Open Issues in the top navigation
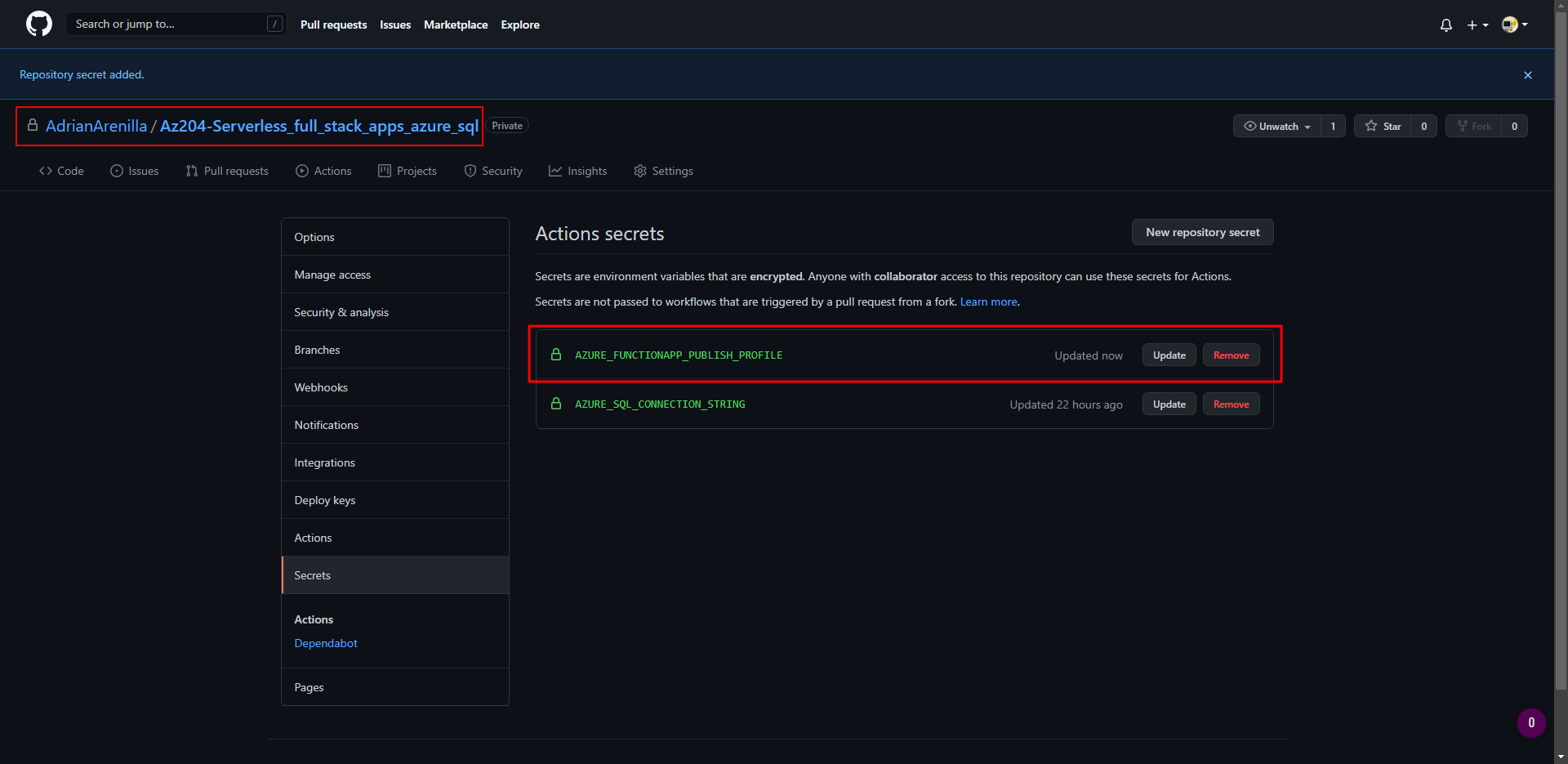This screenshot has height=764, width=1568. pos(395,25)
